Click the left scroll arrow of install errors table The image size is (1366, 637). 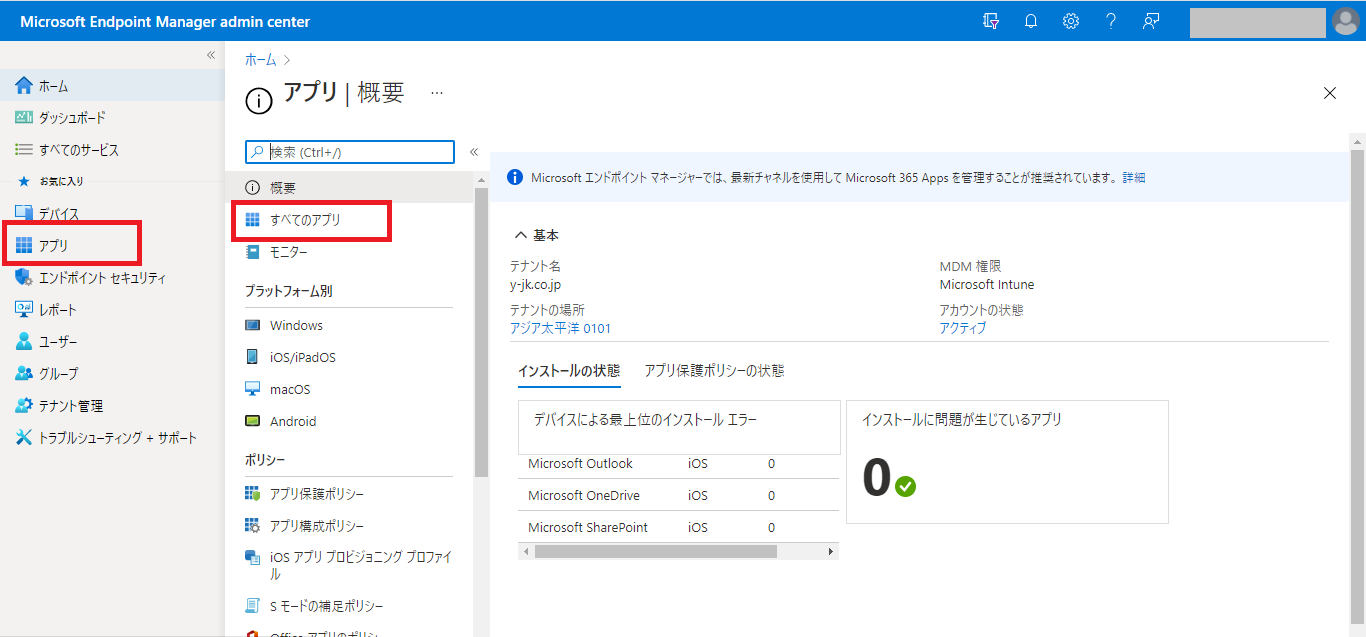coord(526,551)
